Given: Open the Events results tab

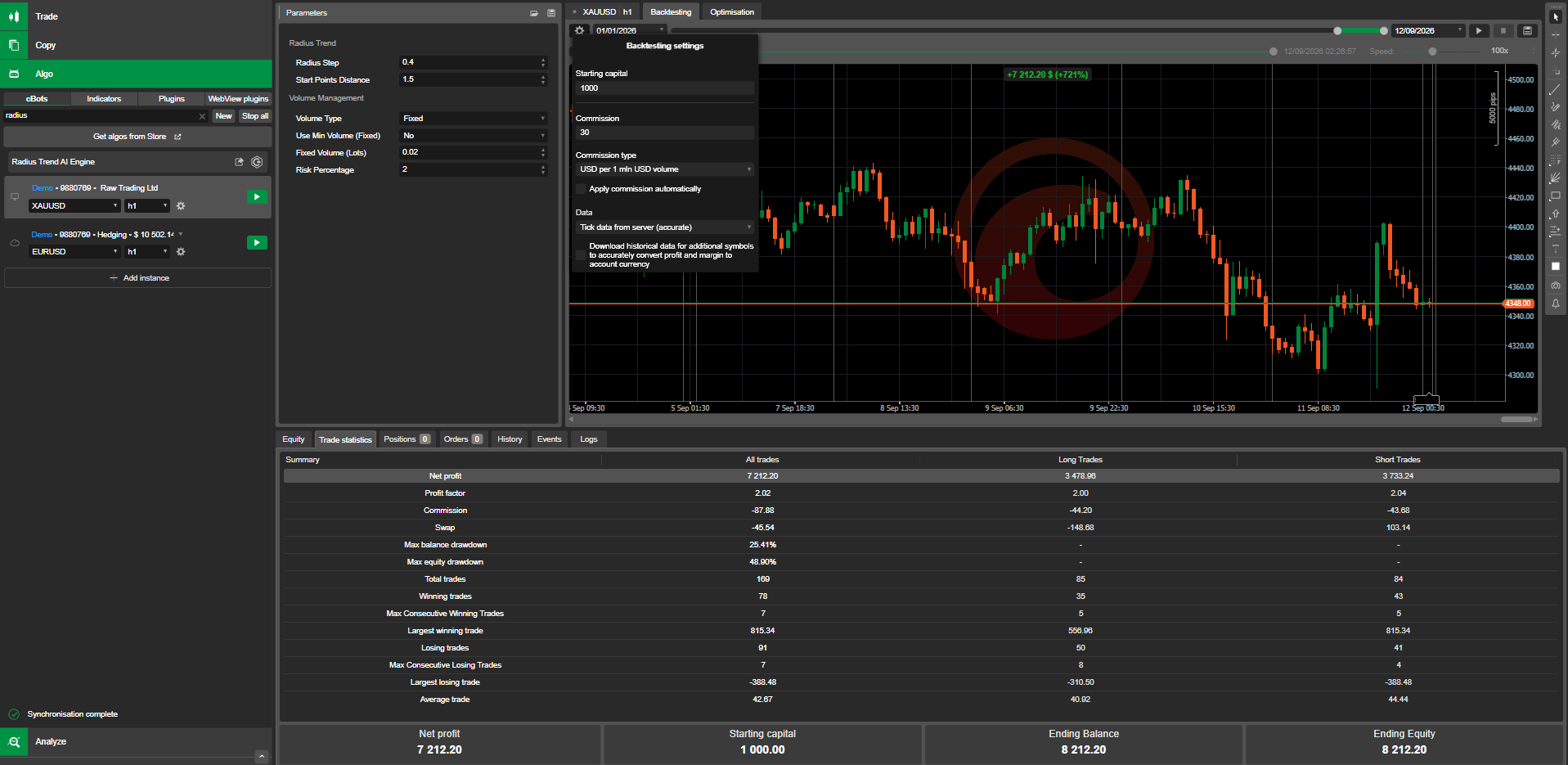Looking at the screenshot, I should point(549,439).
